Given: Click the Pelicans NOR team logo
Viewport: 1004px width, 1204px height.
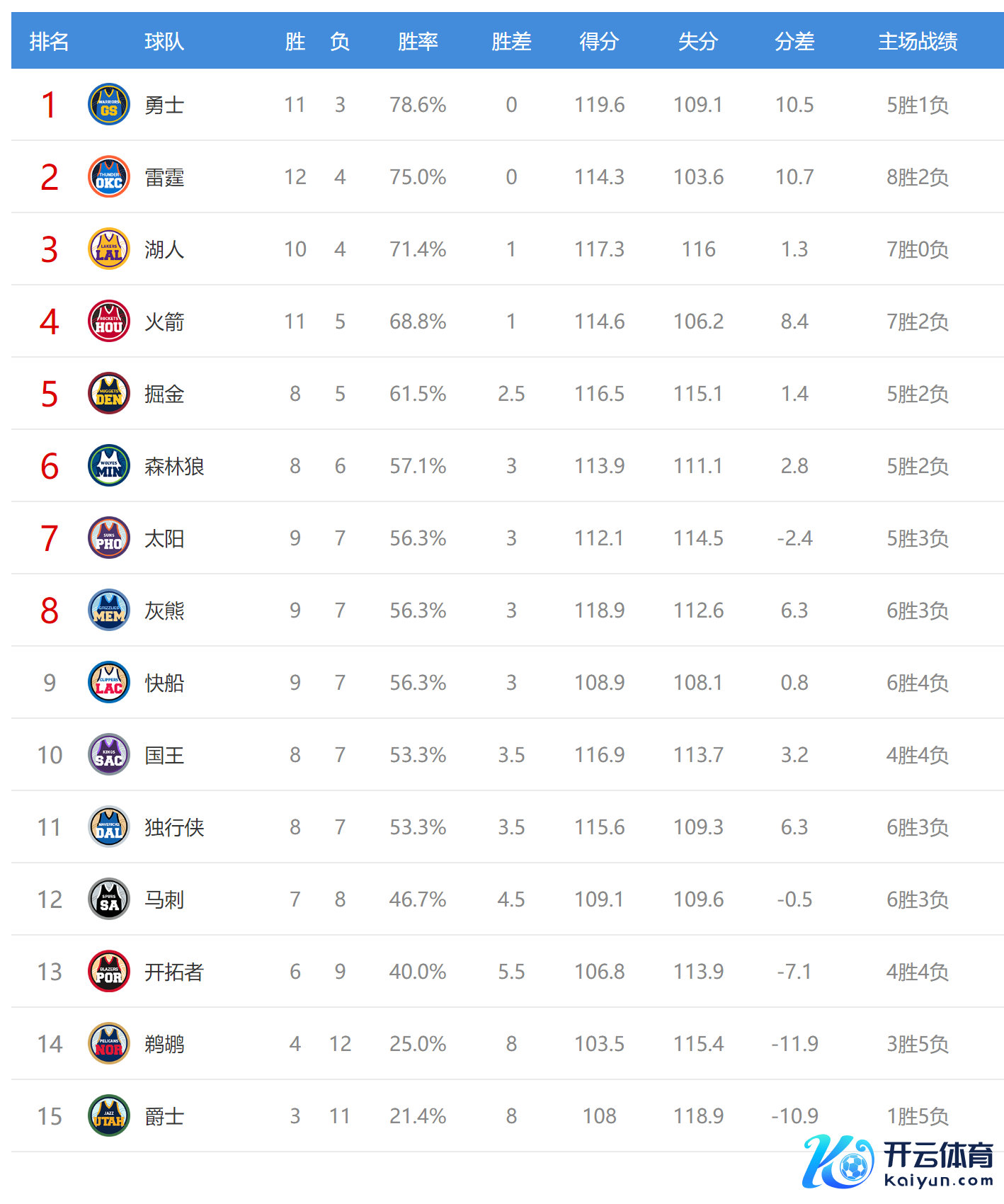Looking at the screenshot, I should tap(109, 1043).
